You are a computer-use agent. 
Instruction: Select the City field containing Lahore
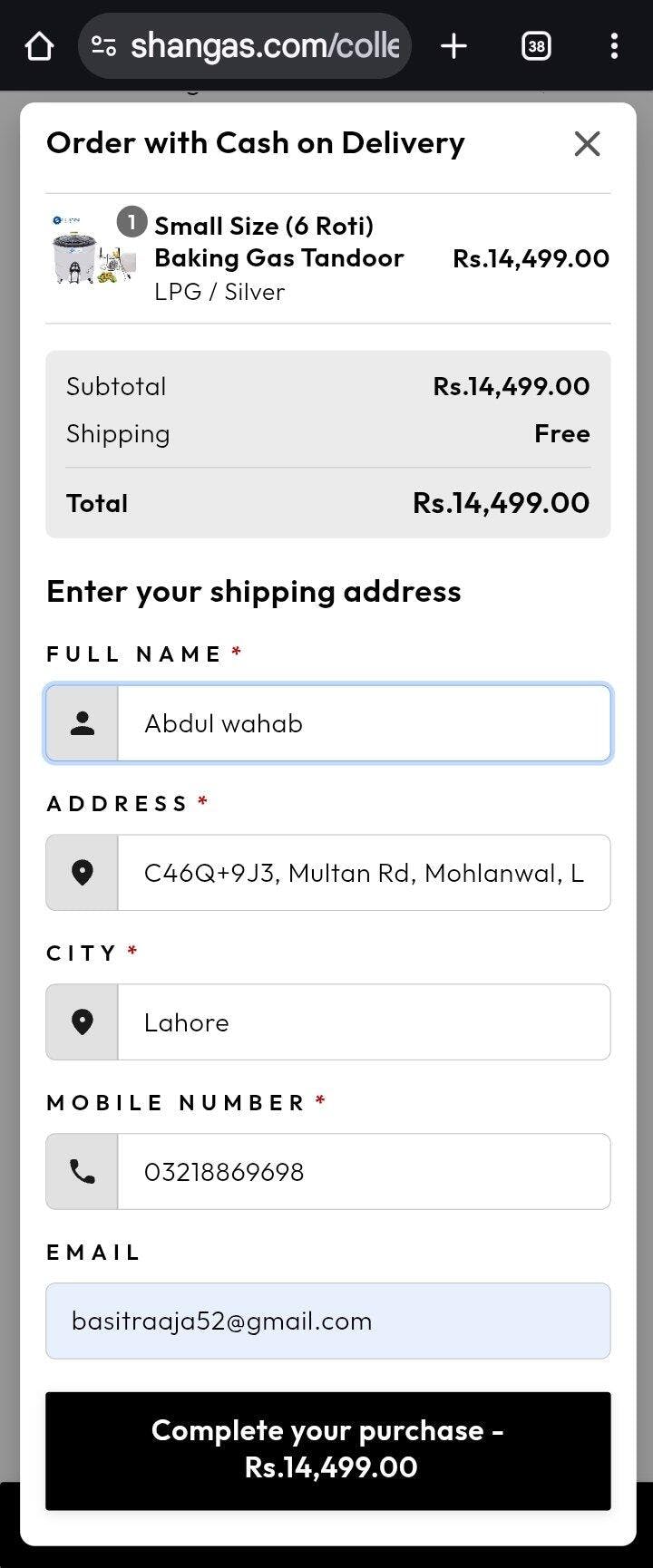363,1022
